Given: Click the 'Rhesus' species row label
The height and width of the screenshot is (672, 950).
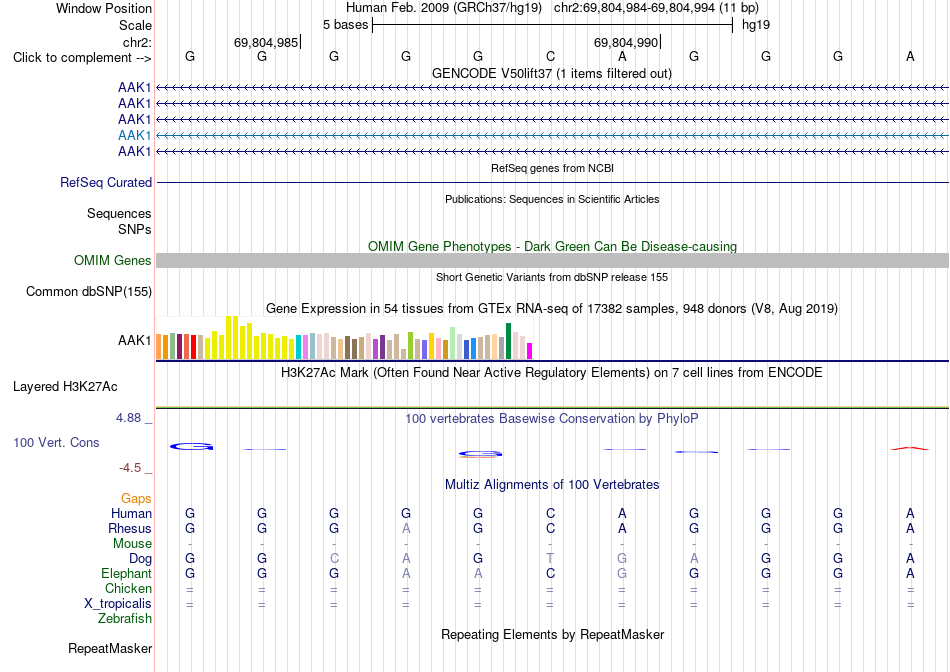Looking at the screenshot, I should (x=130, y=528).
